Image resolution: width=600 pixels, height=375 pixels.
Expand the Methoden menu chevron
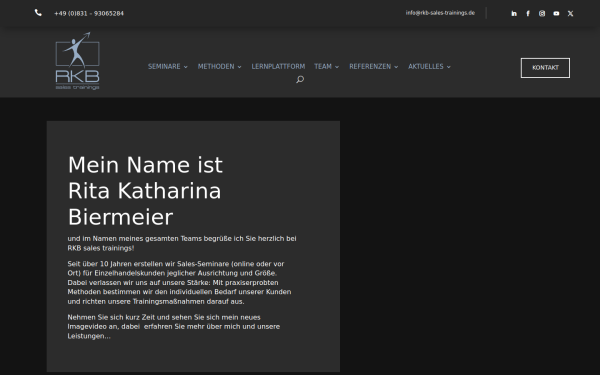(240, 67)
